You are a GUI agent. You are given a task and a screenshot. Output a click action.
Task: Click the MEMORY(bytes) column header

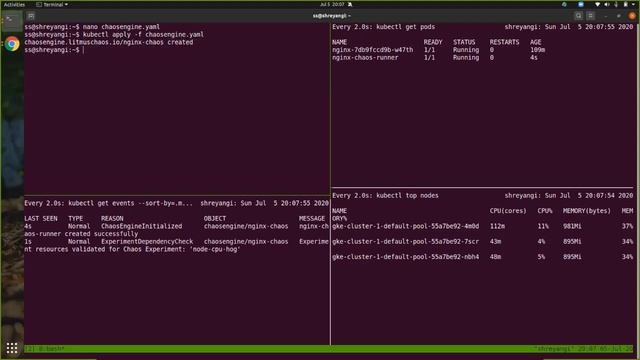(x=587, y=211)
